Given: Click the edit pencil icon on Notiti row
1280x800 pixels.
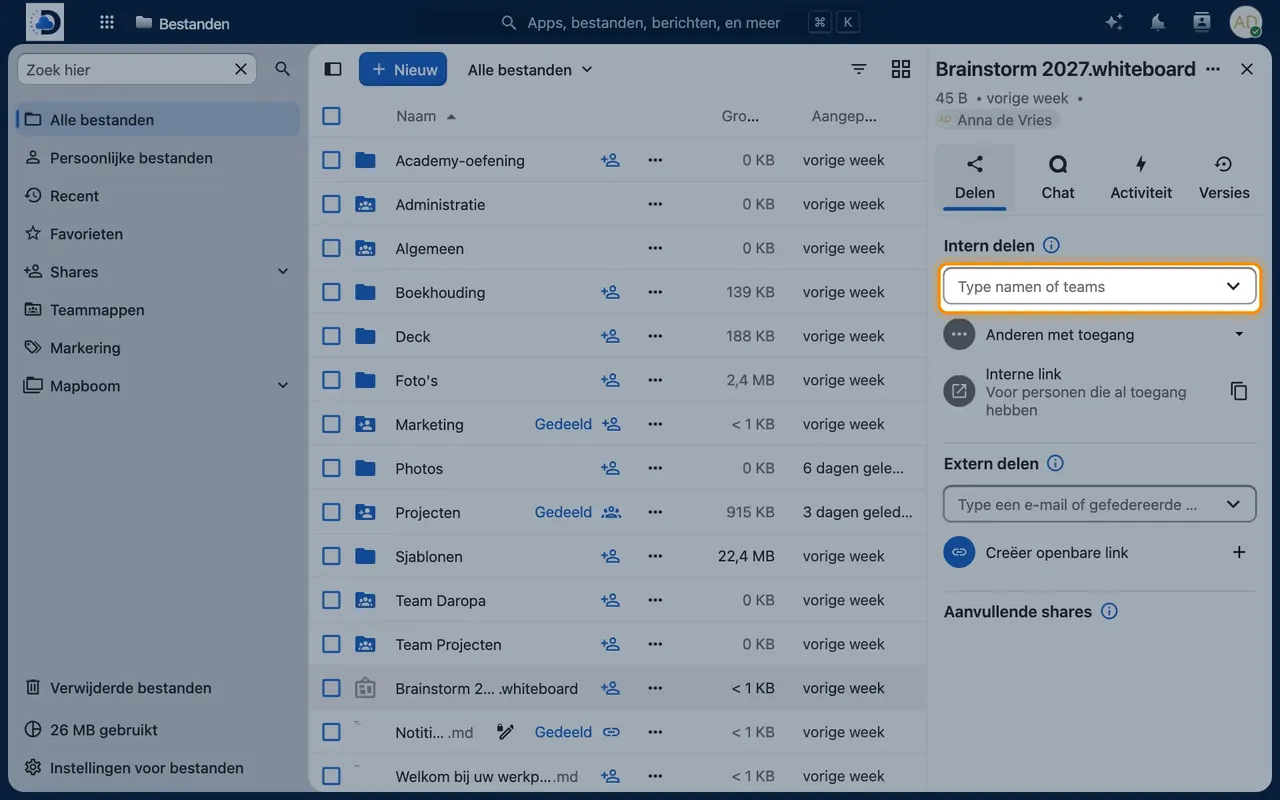Looking at the screenshot, I should click(x=505, y=732).
